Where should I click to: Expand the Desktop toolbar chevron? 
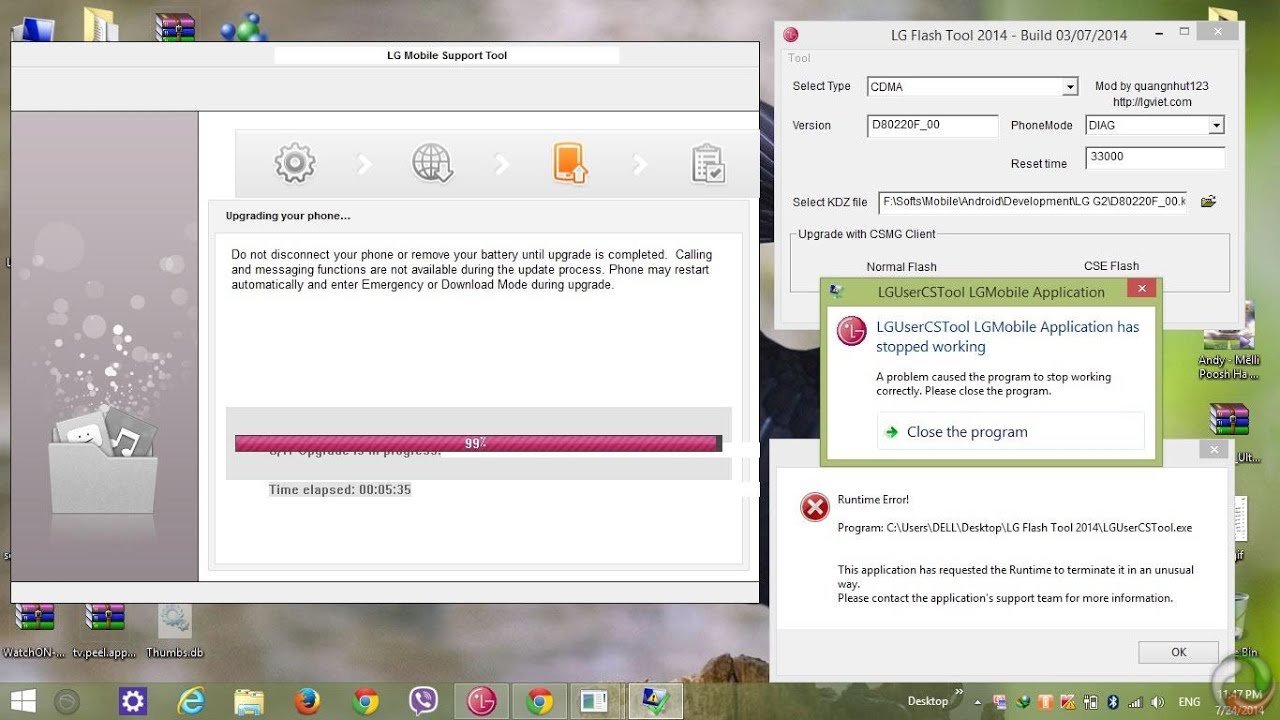pos(960,691)
